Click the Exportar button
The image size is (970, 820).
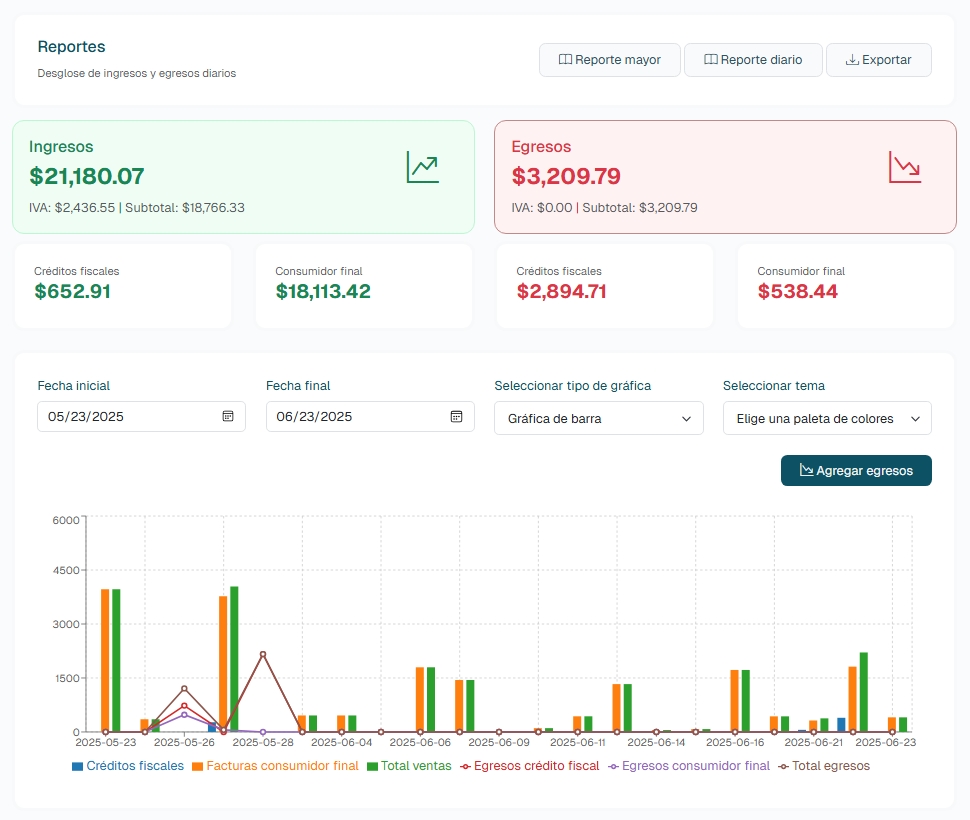(878, 60)
